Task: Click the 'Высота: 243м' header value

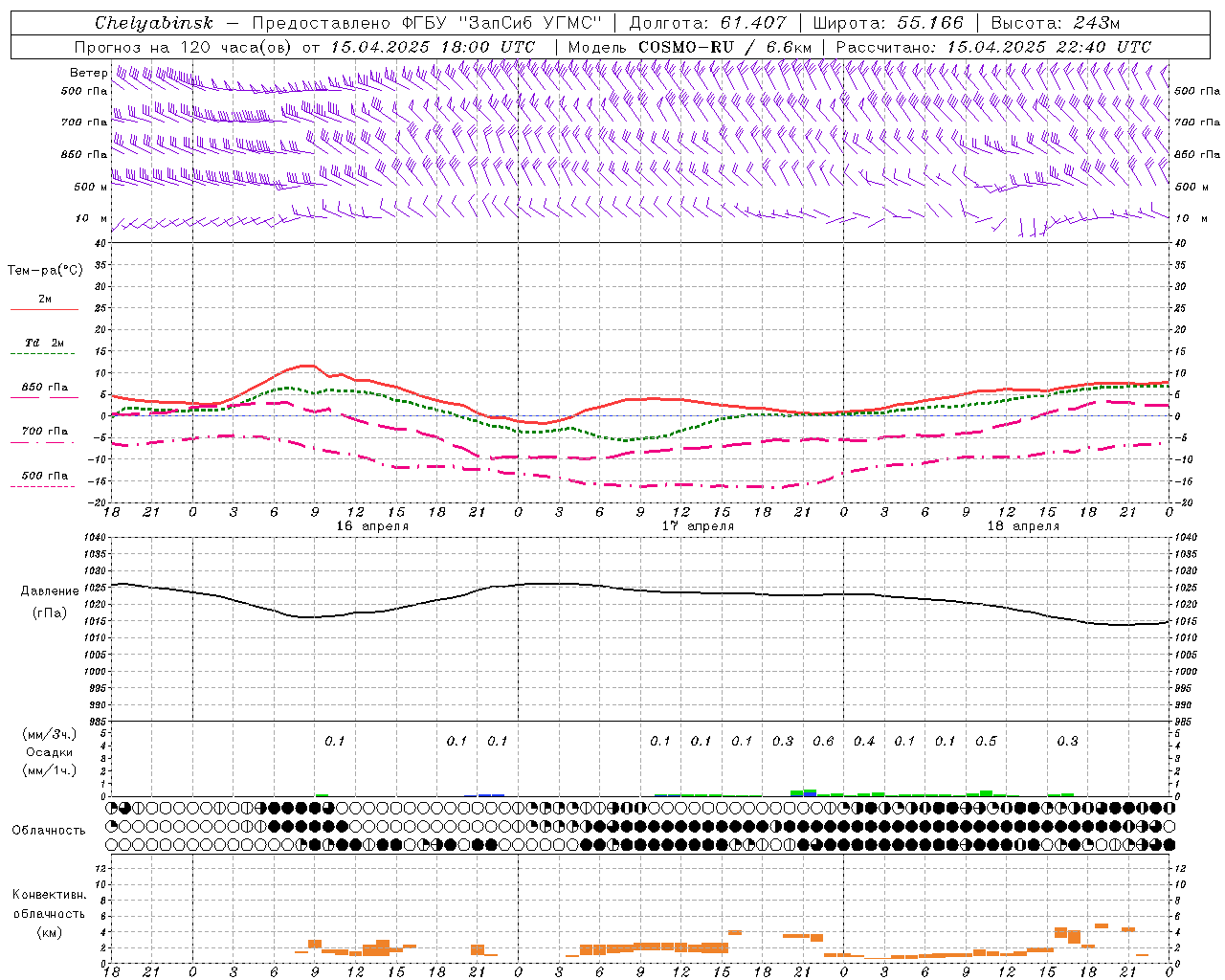Action: tap(1056, 23)
